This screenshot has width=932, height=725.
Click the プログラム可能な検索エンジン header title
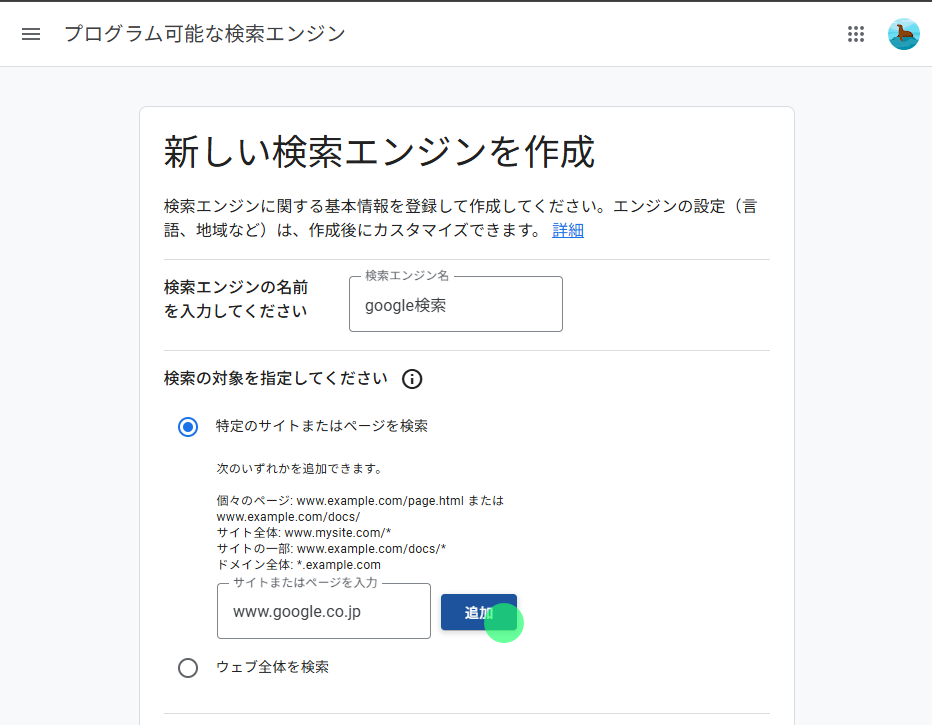click(205, 34)
